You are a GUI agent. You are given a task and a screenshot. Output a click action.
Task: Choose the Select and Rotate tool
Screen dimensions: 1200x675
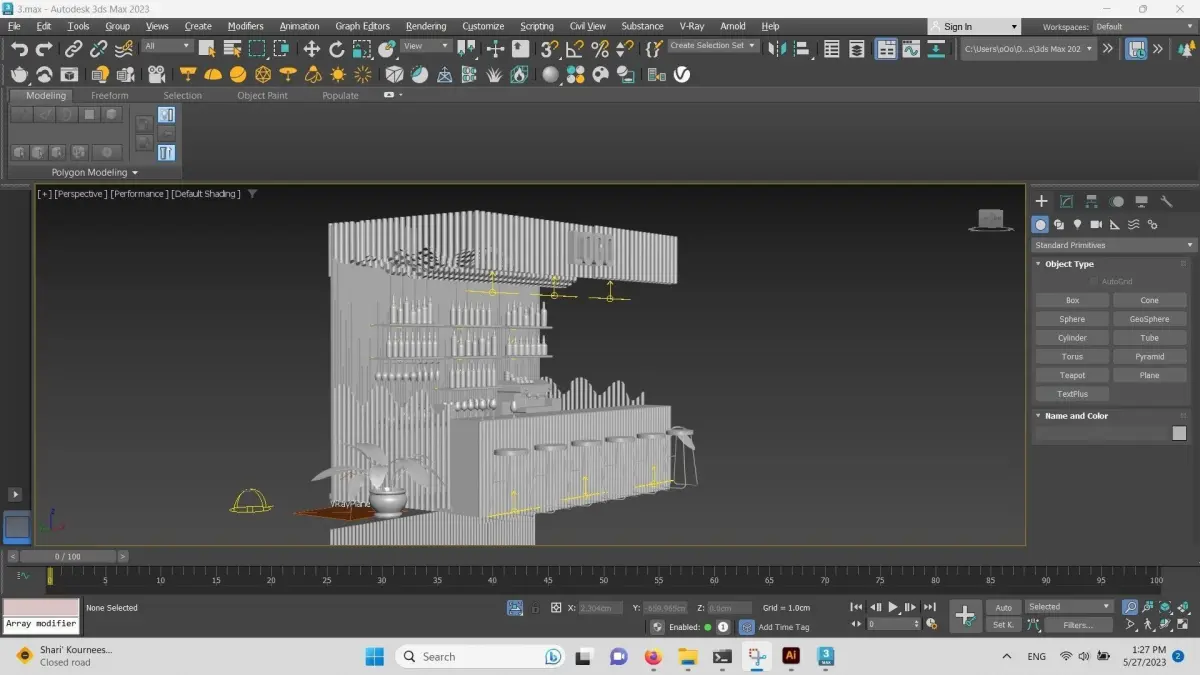(337, 48)
